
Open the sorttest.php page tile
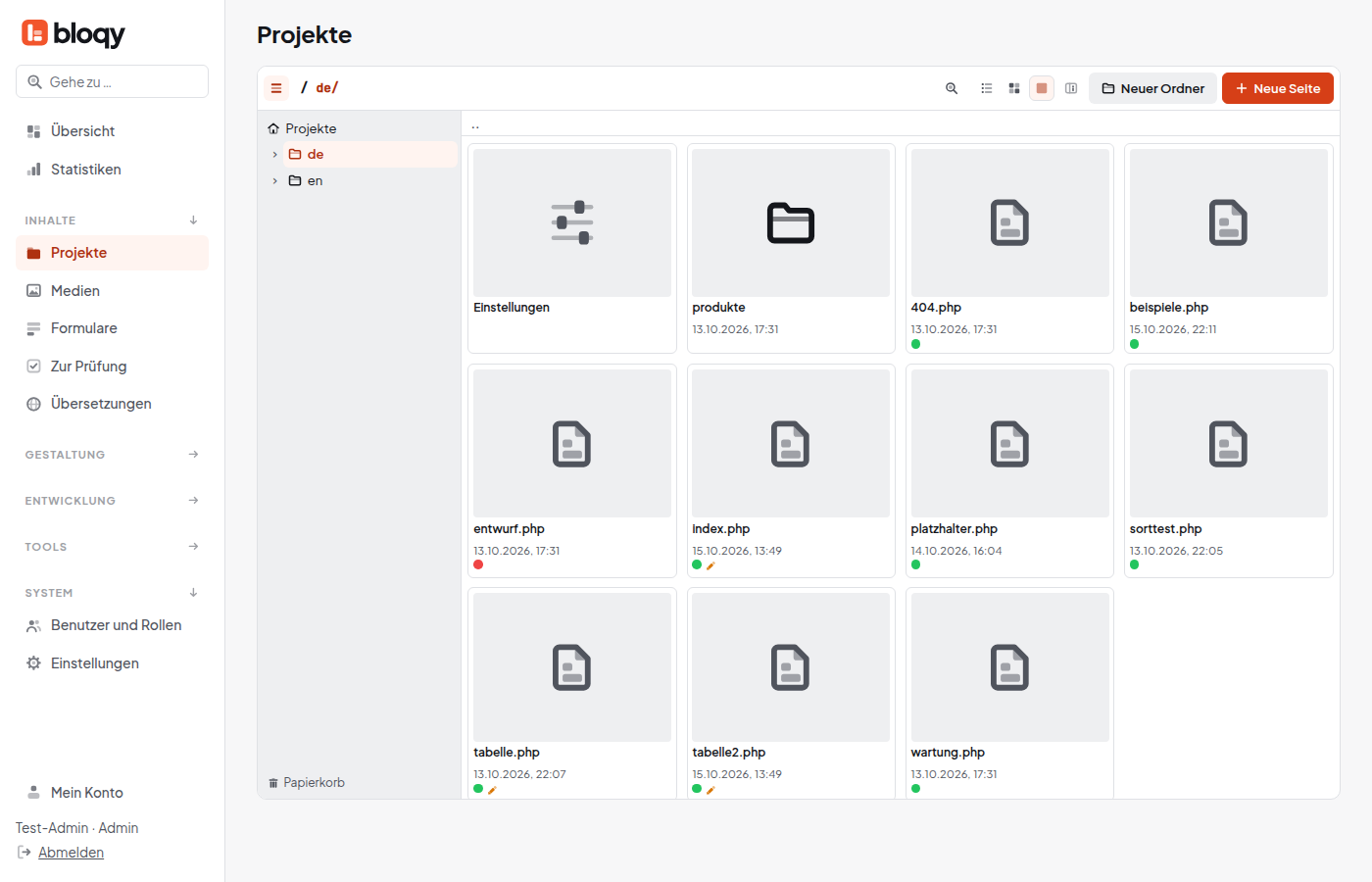click(1229, 471)
